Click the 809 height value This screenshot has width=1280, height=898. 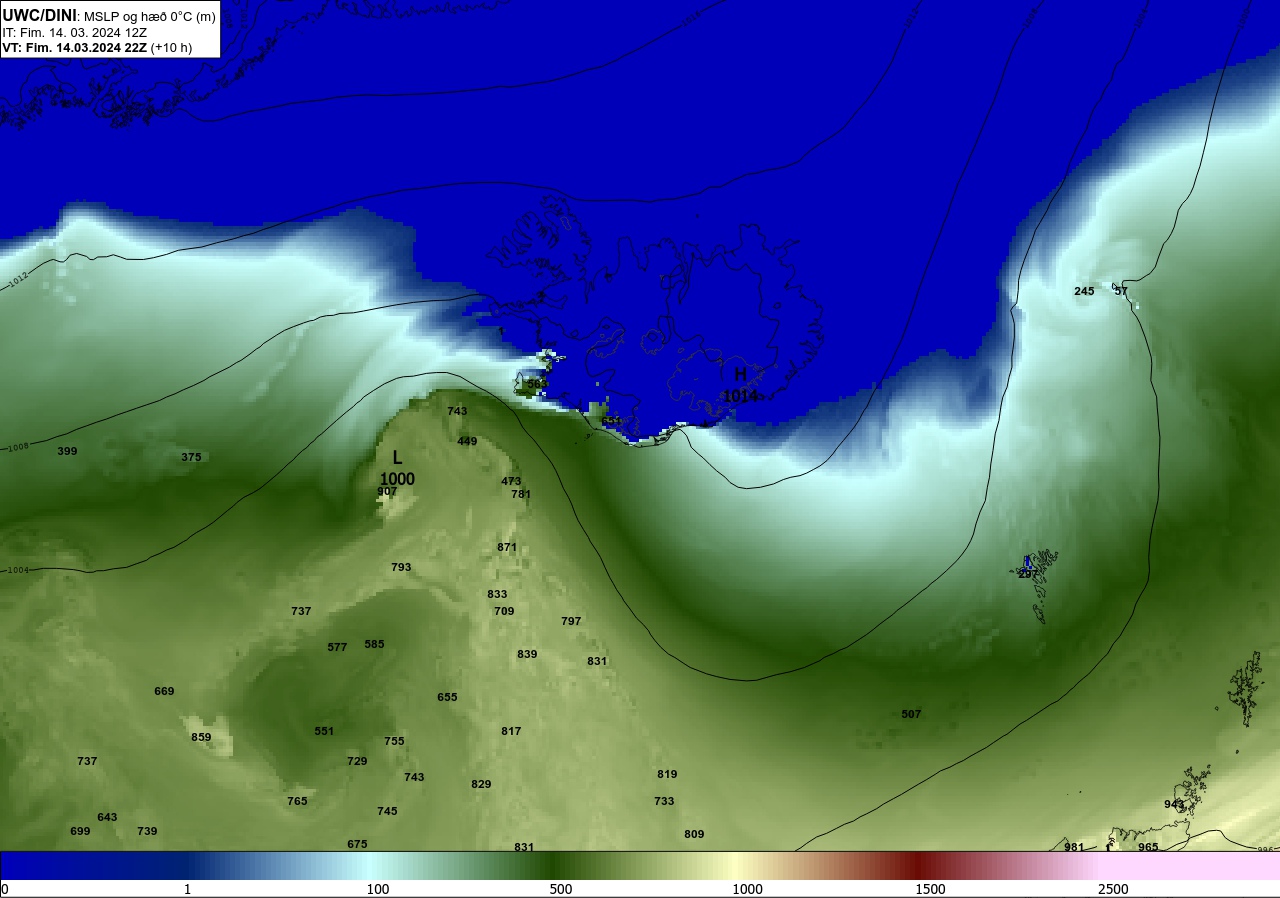click(x=694, y=834)
